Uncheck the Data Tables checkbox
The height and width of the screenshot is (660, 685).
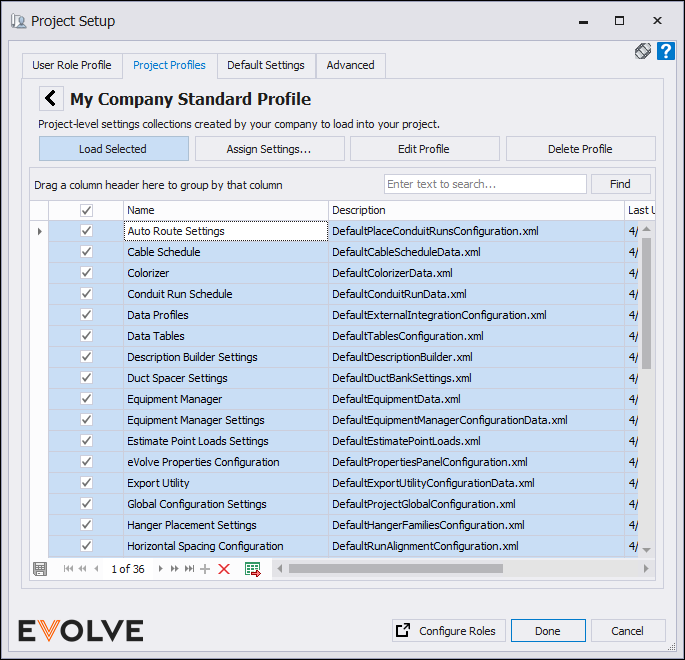86,335
